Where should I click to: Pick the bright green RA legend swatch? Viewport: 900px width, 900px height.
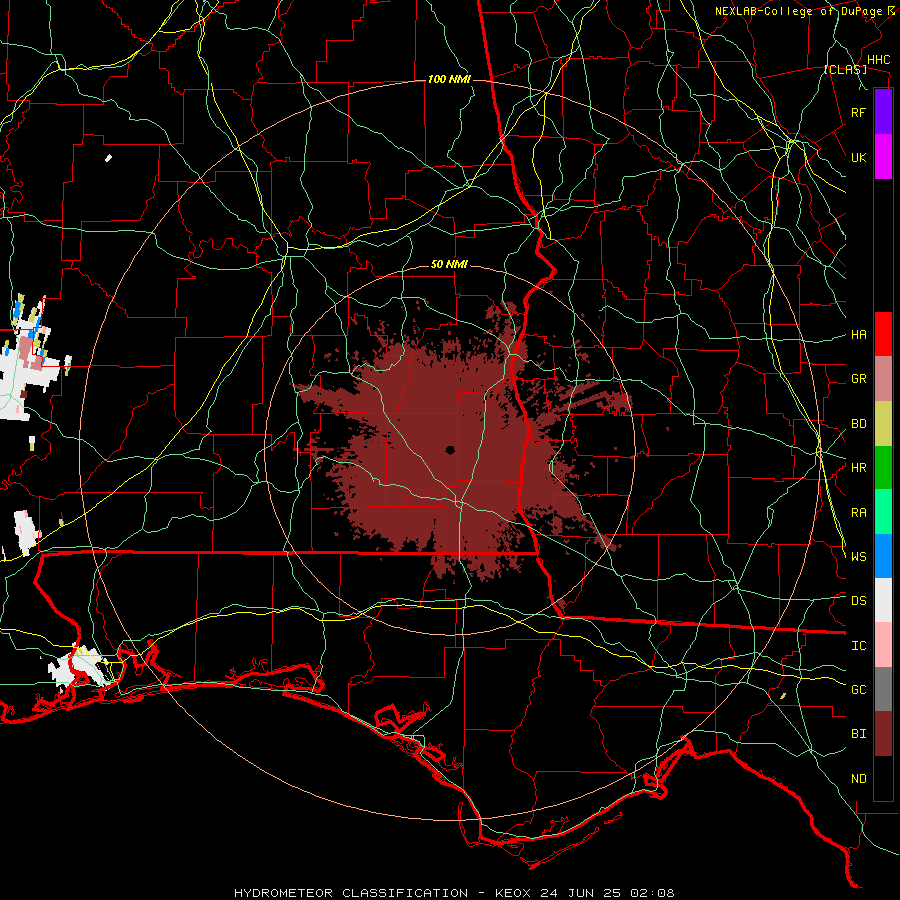coord(883,512)
